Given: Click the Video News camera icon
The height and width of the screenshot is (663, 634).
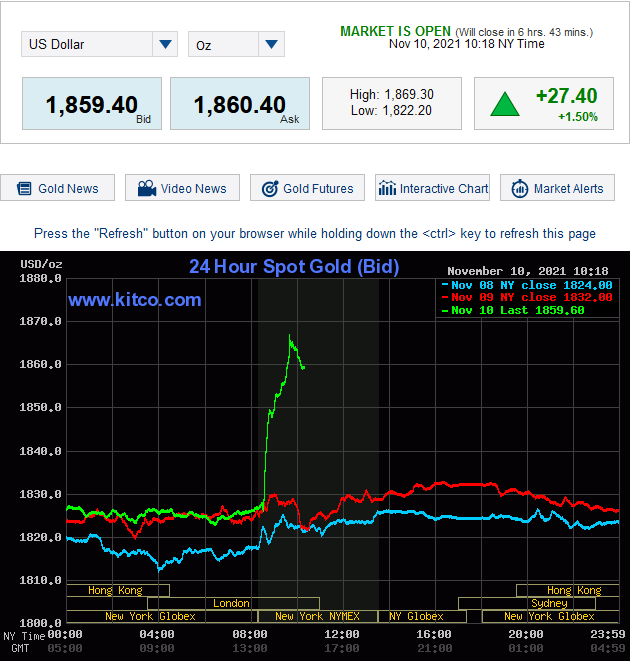Looking at the screenshot, I should click(147, 189).
